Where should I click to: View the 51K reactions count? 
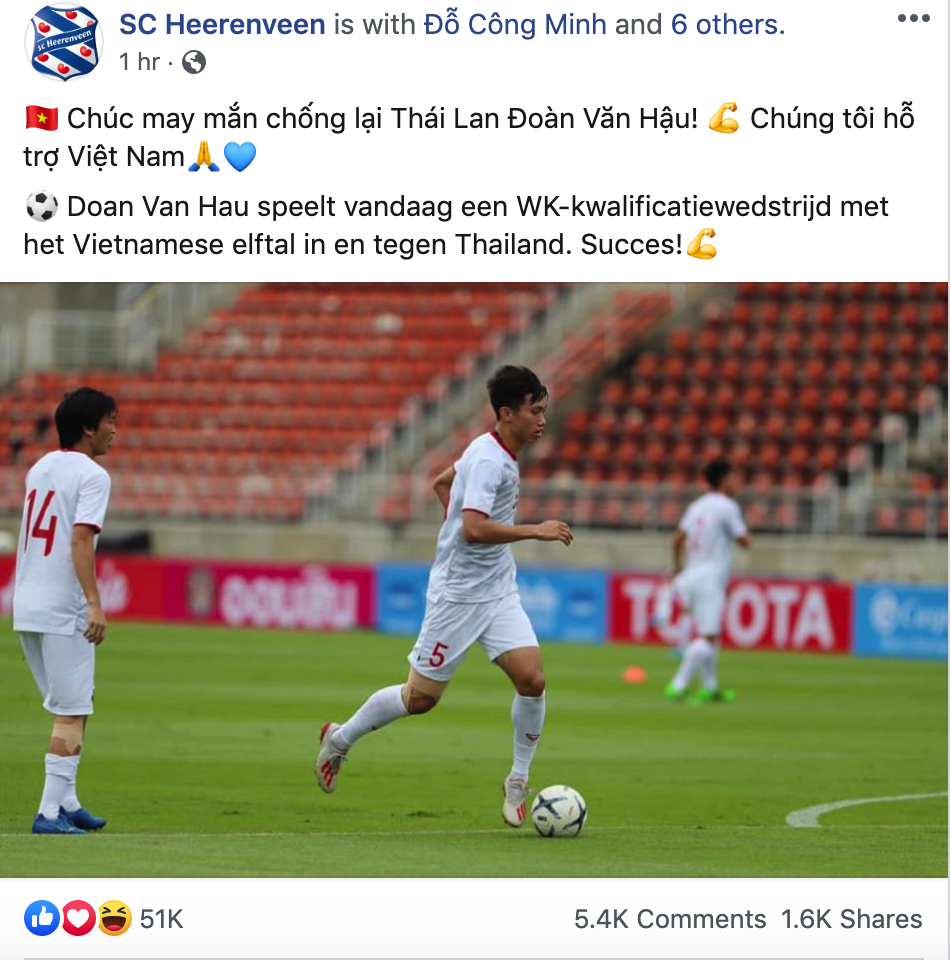click(x=161, y=919)
